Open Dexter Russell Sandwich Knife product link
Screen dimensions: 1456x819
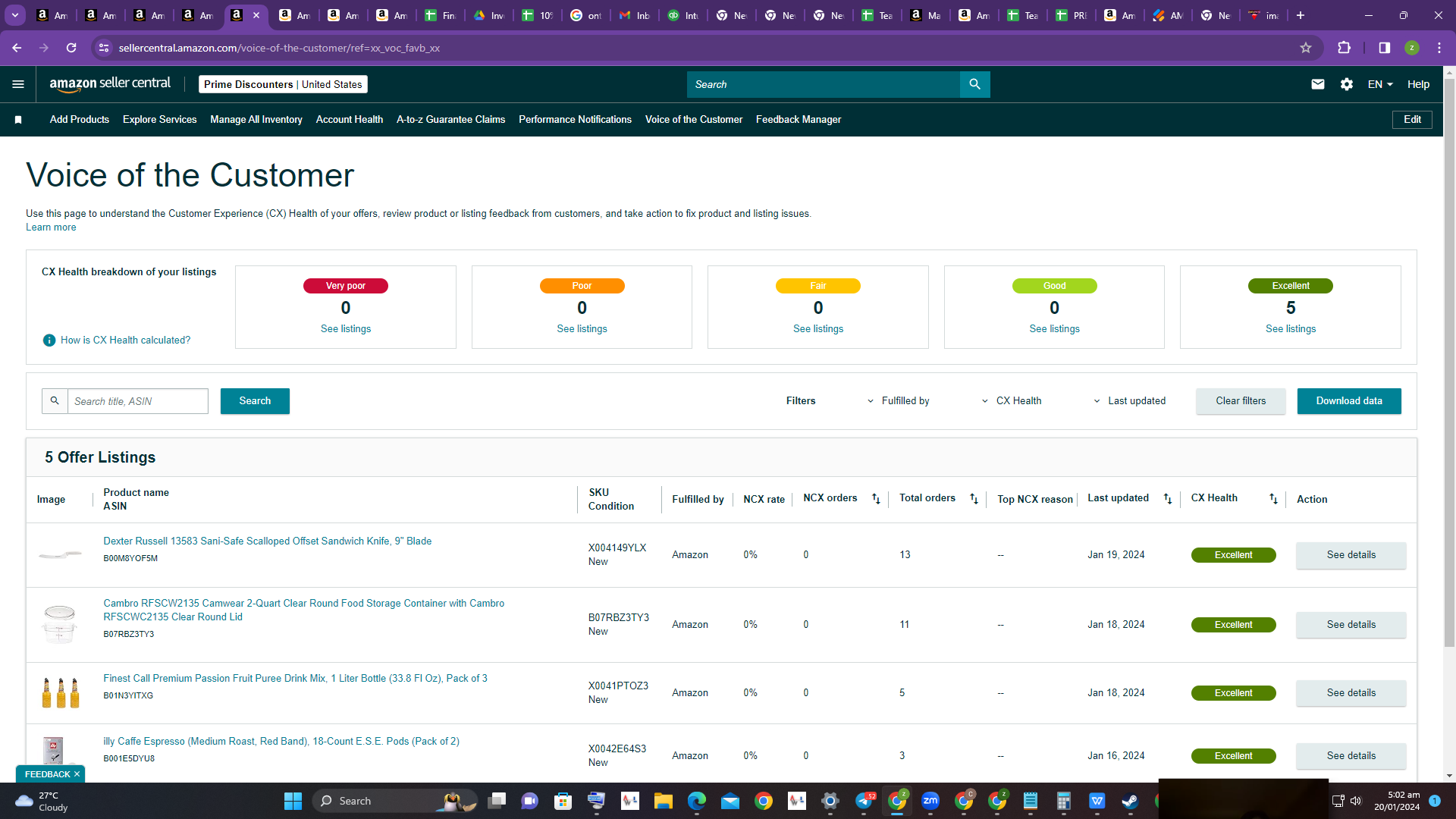tap(268, 541)
